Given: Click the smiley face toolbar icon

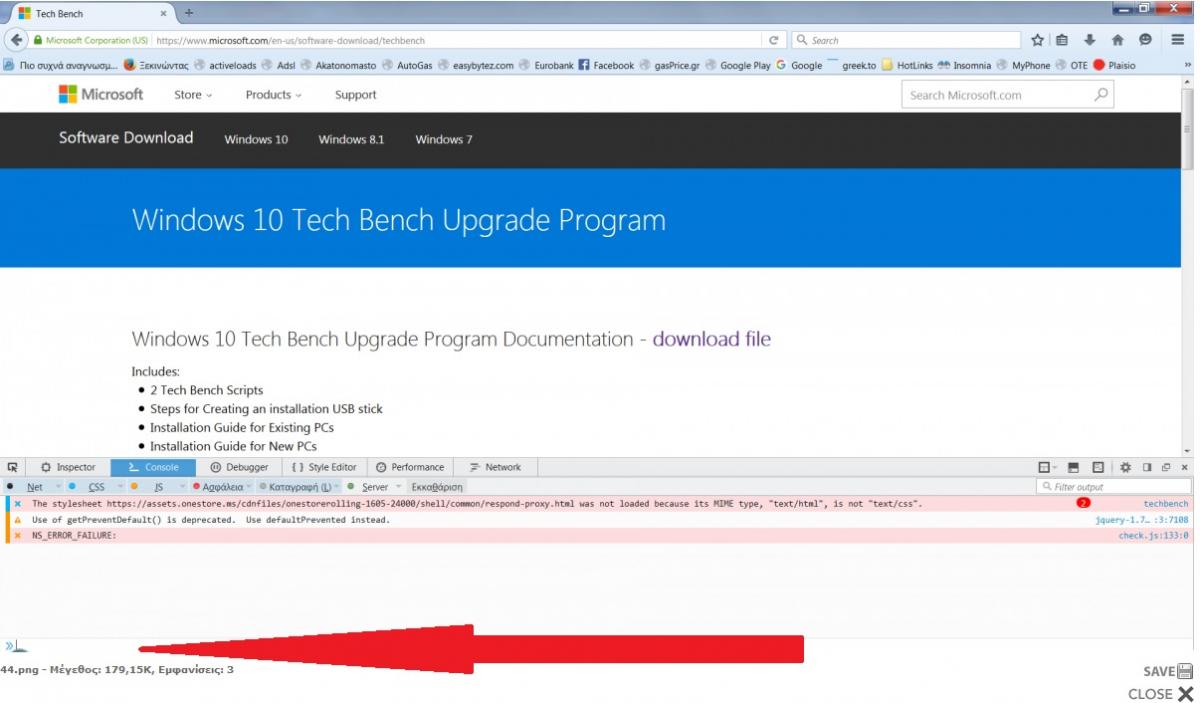Looking at the screenshot, I should click(1145, 40).
